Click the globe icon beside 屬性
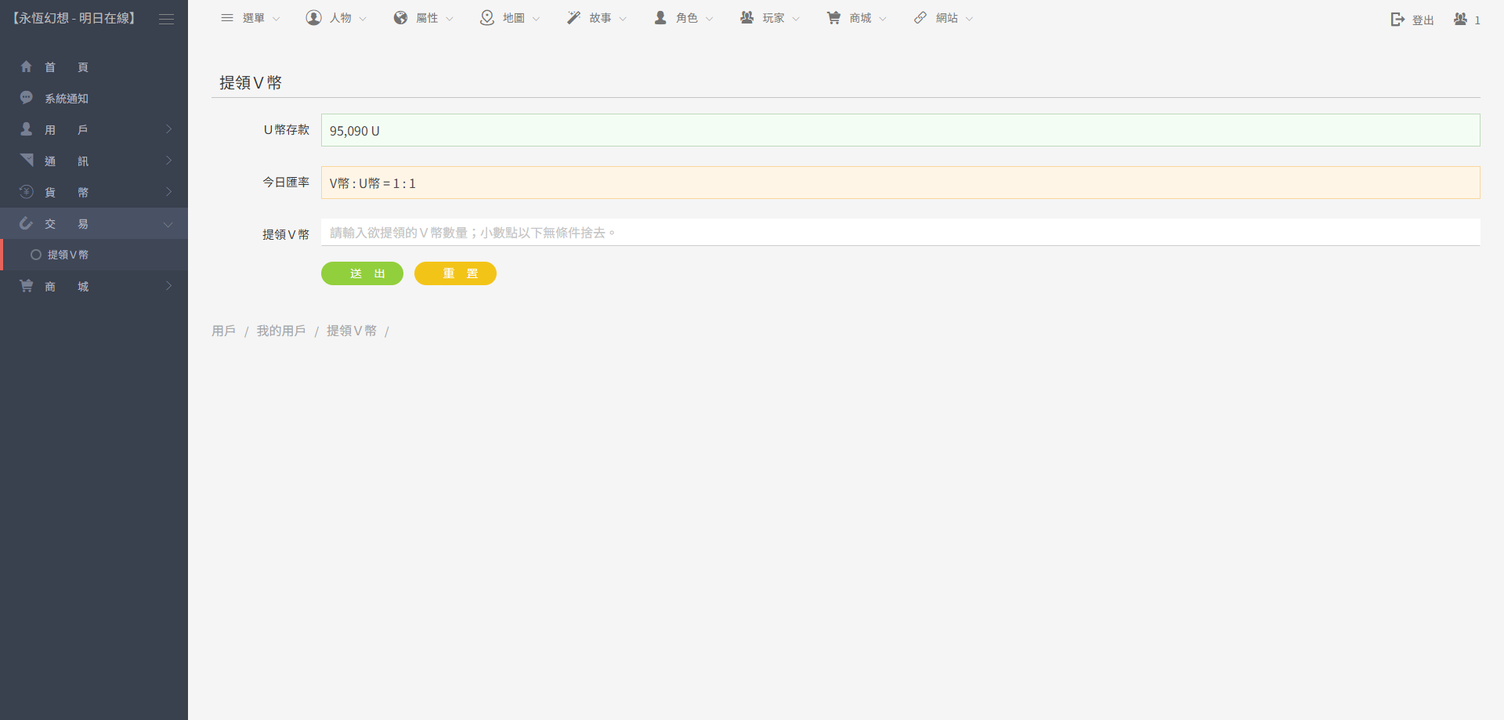 (401, 18)
